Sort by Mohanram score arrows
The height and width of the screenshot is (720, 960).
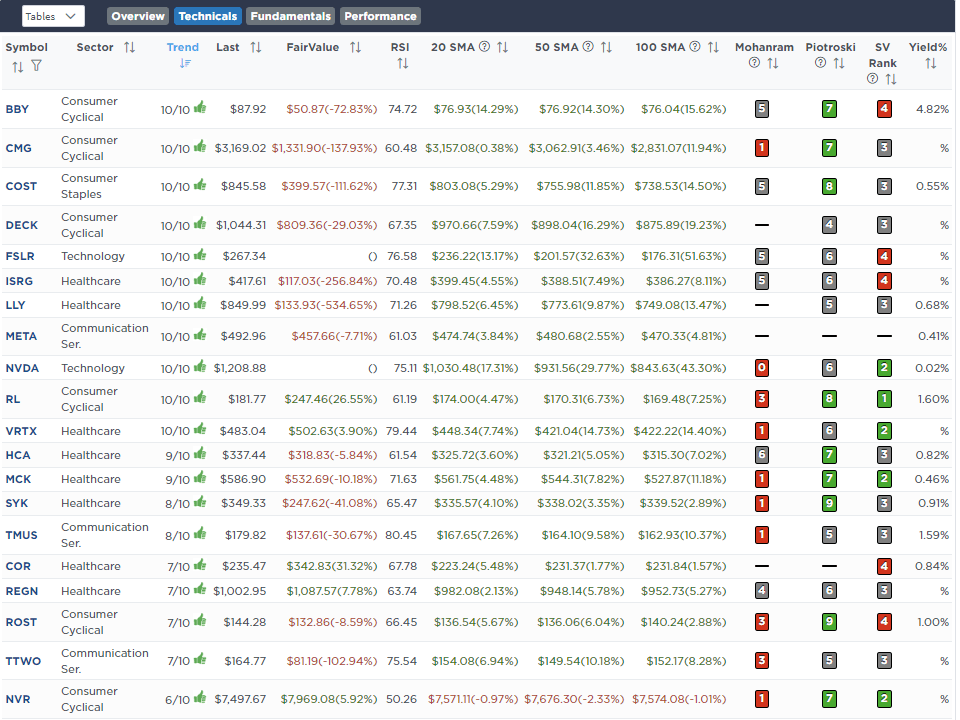tap(773, 63)
